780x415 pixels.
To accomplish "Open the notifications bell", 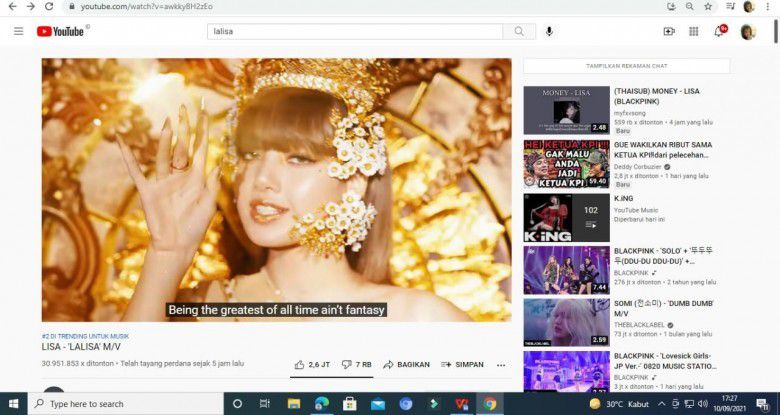I will pyautogui.click(x=719, y=32).
